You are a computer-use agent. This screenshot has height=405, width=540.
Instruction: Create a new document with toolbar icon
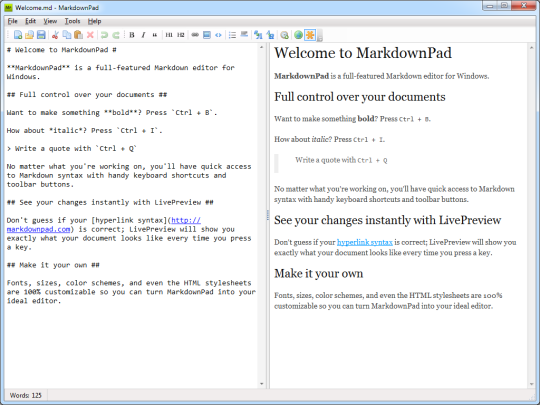click(x=18, y=35)
